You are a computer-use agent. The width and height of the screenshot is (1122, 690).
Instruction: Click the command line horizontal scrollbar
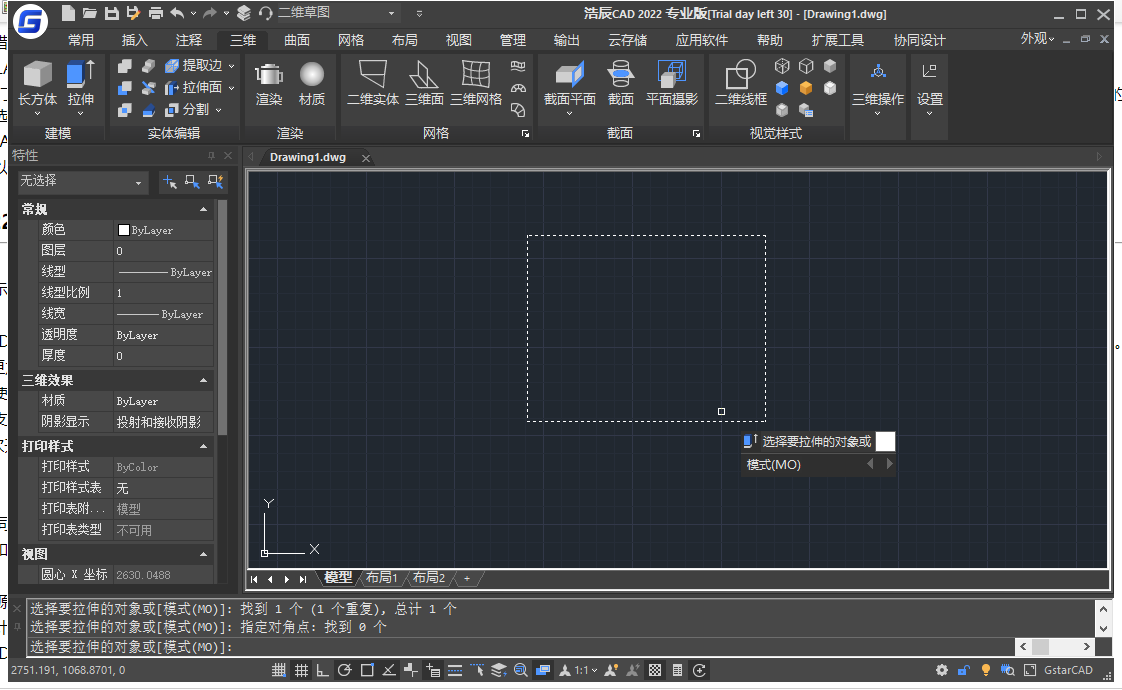(1055, 647)
